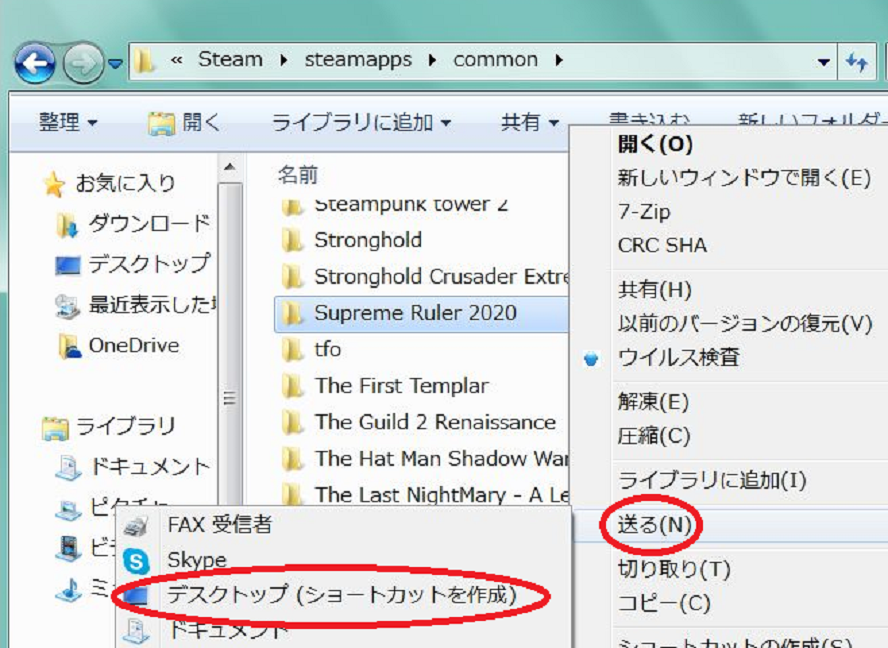Image resolution: width=888 pixels, height=648 pixels.
Task: Show hidden breadcrumb path chevron «
Action: (177, 60)
